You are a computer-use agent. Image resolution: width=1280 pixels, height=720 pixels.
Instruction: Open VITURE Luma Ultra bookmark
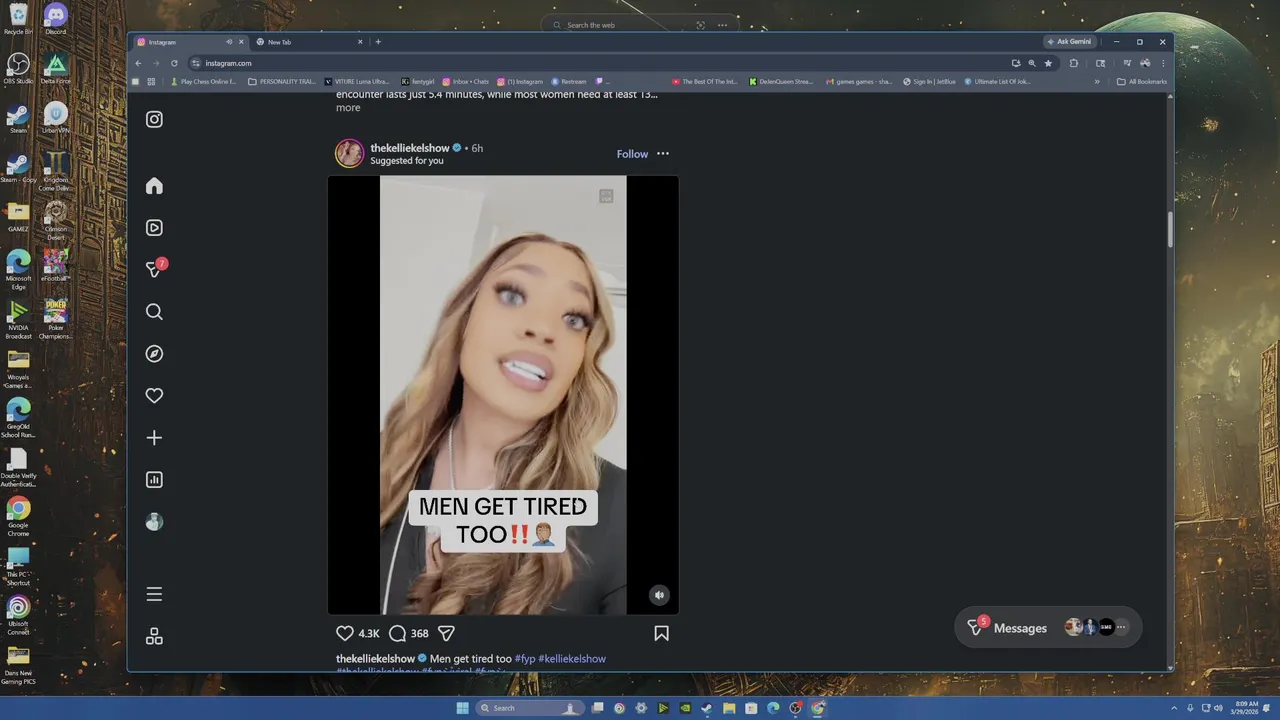point(357,82)
